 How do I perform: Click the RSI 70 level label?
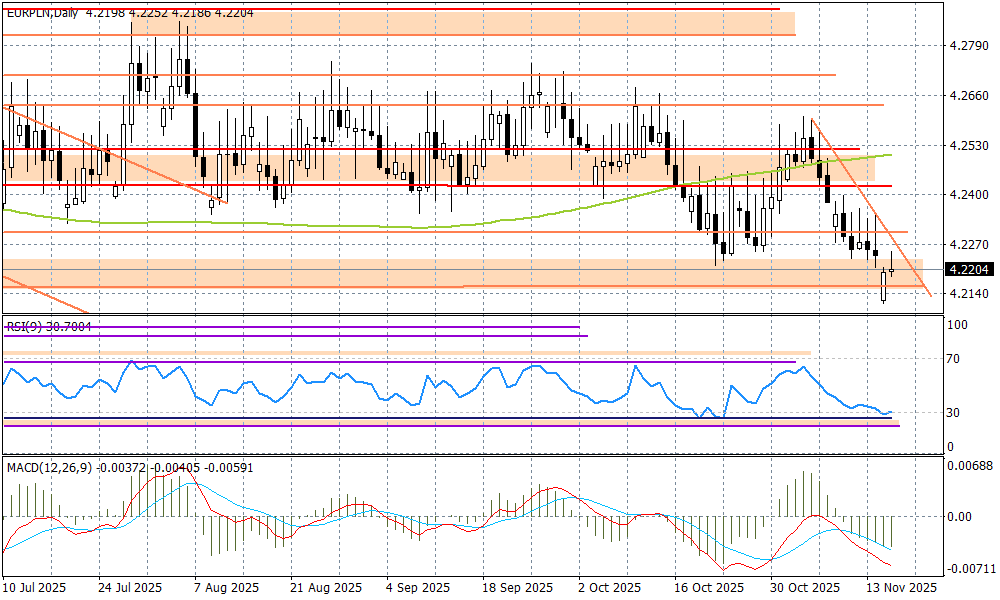click(956, 359)
